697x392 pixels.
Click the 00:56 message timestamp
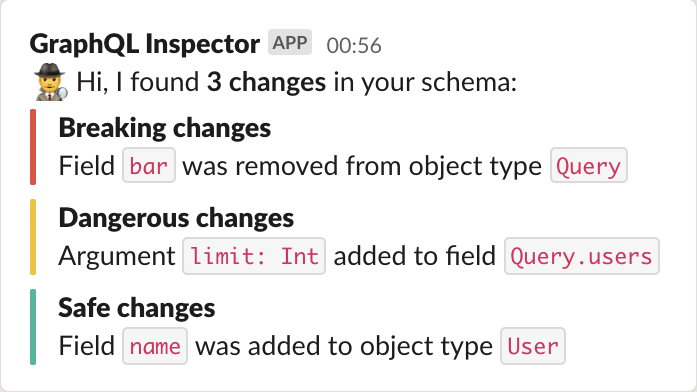(x=354, y=45)
